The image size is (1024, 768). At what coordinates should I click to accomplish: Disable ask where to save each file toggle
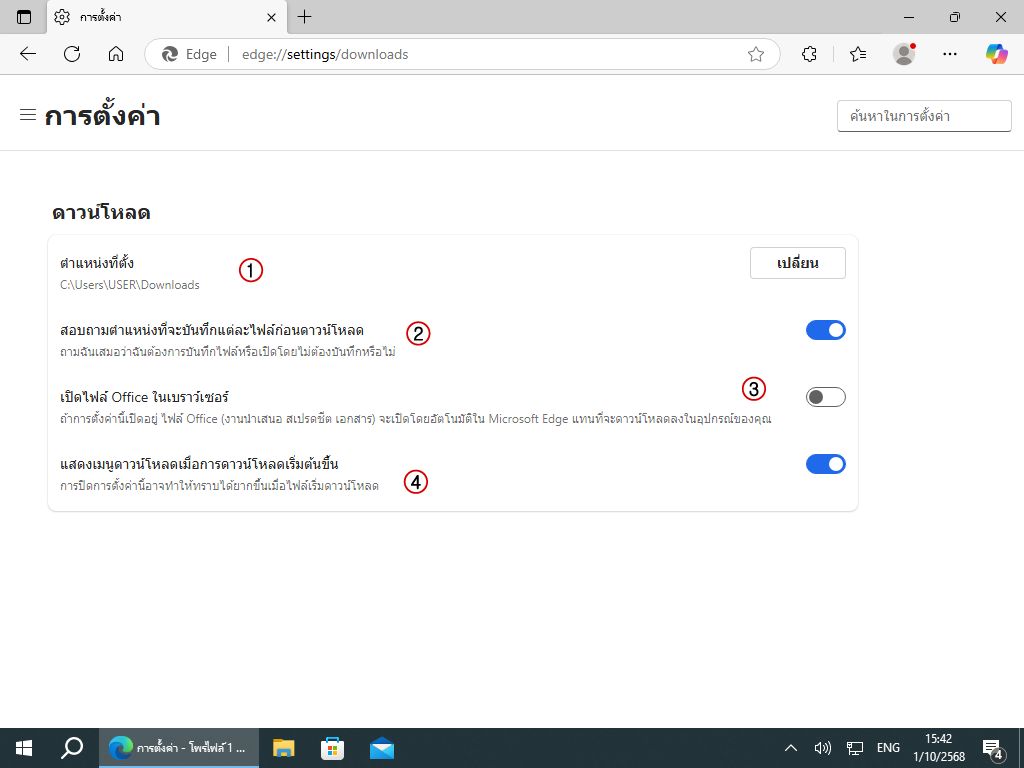coord(825,330)
